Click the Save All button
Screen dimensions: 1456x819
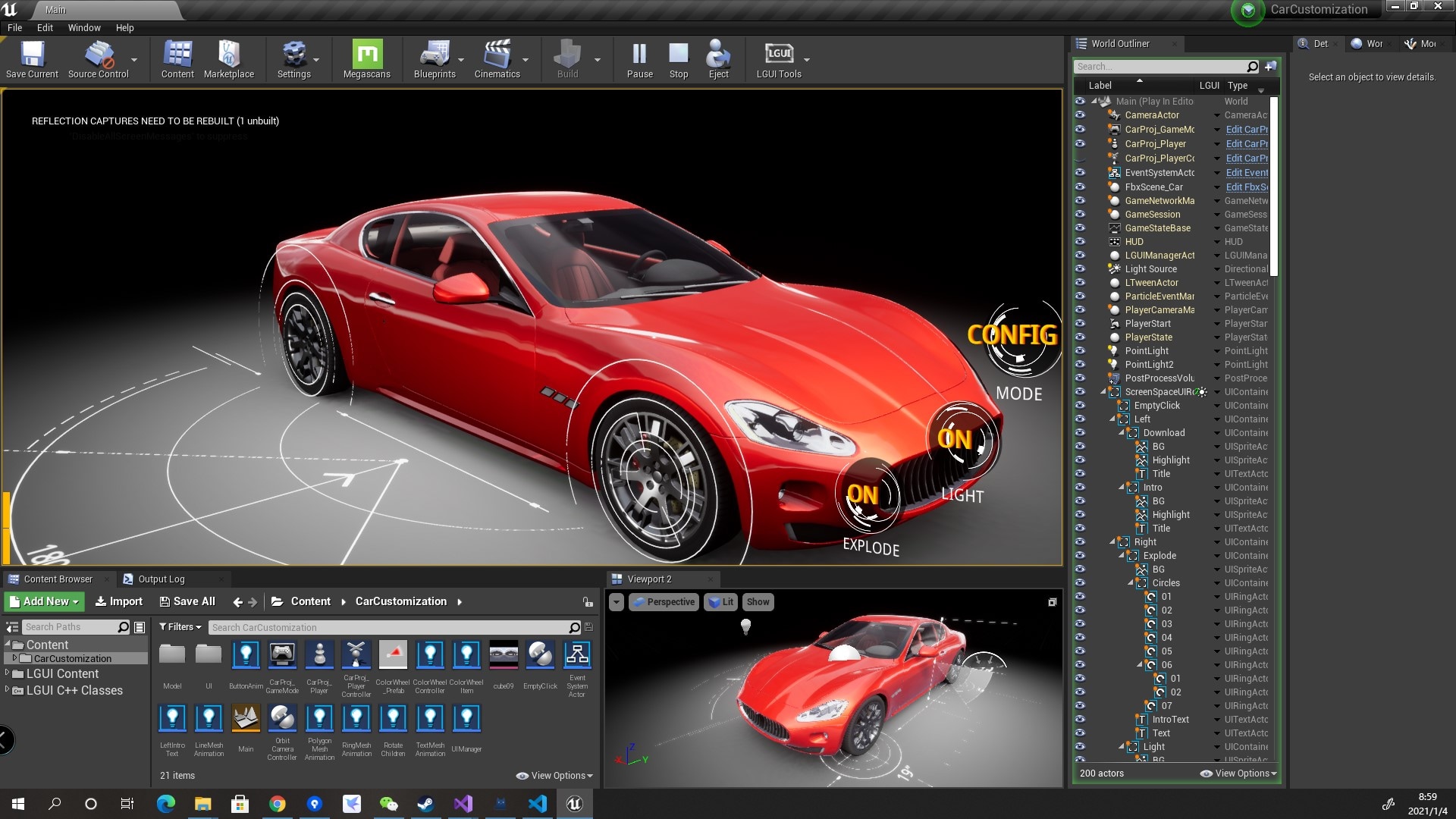click(187, 601)
